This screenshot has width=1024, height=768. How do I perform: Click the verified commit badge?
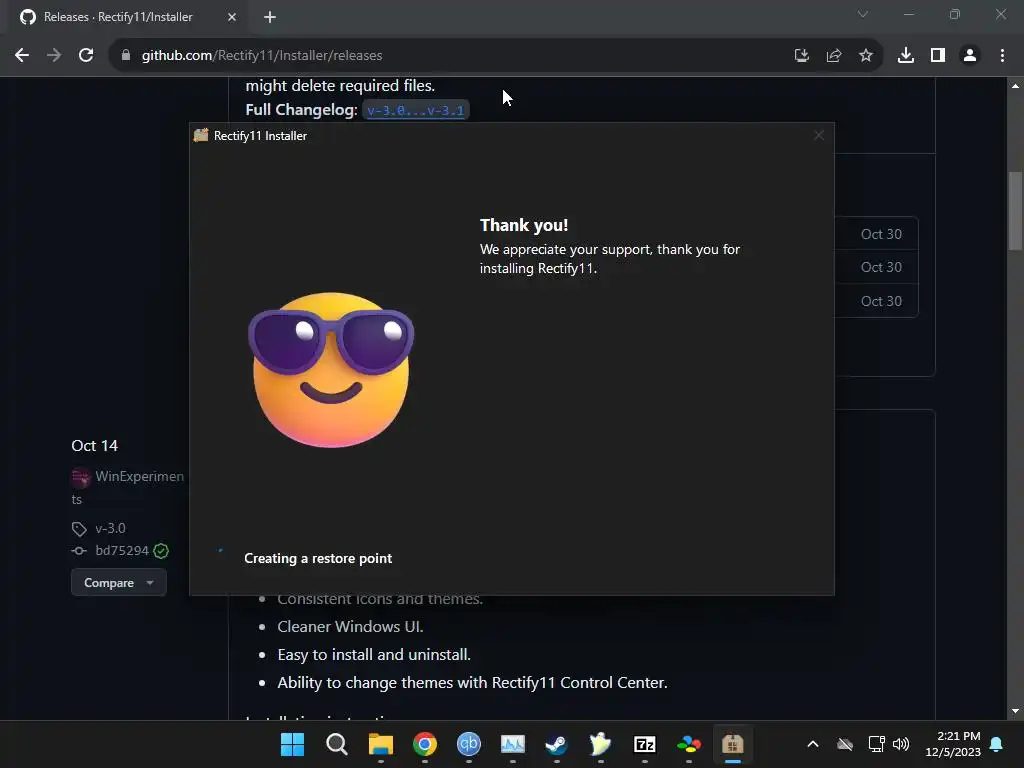point(161,551)
